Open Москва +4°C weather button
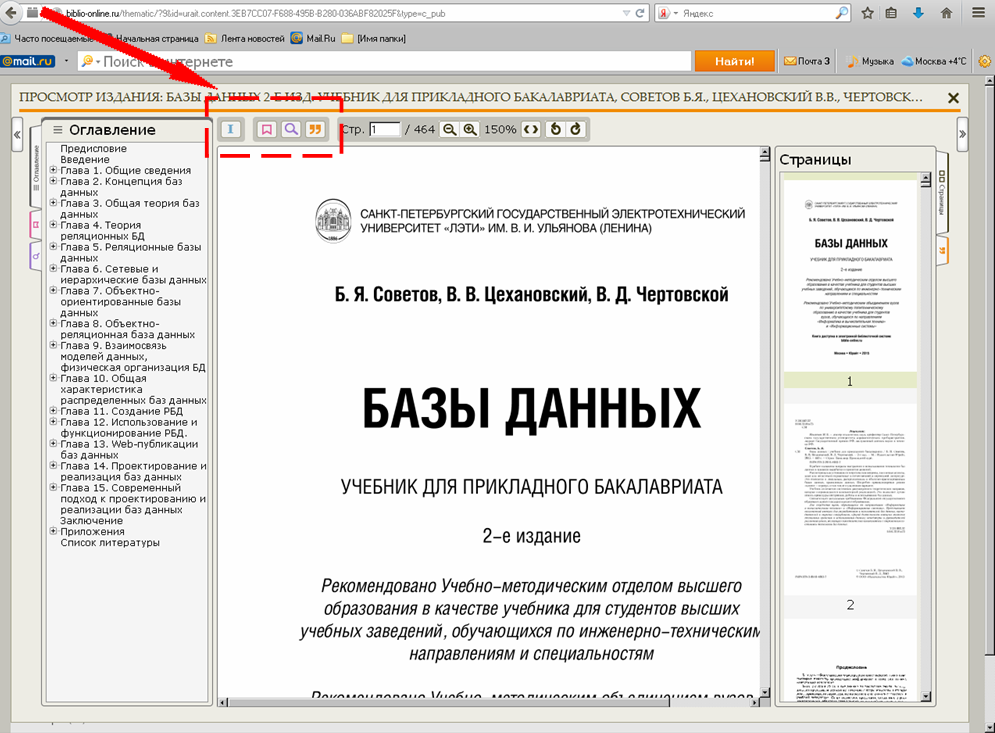Screen dimensions: 995x733 [935, 62]
